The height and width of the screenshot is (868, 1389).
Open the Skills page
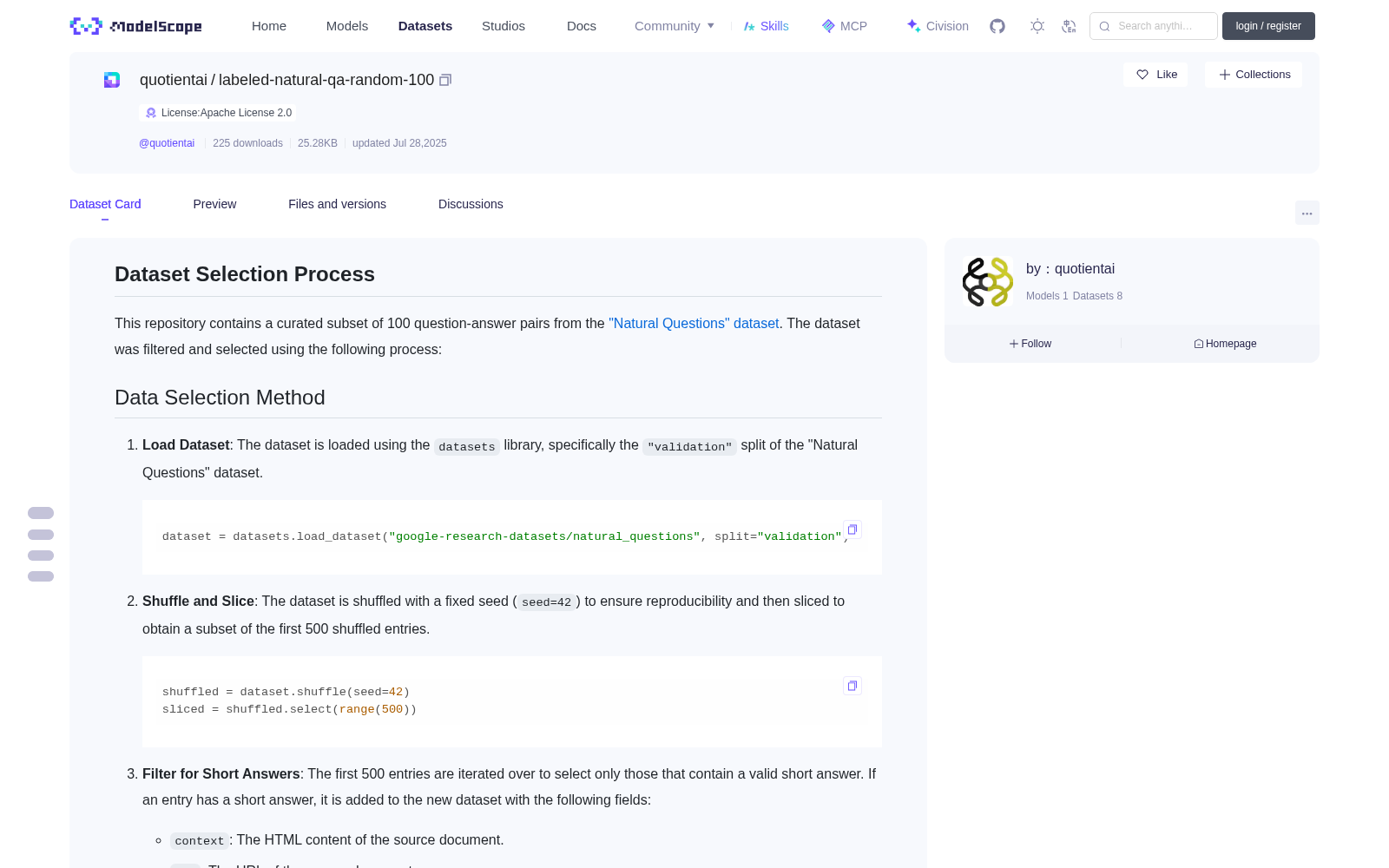766,26
